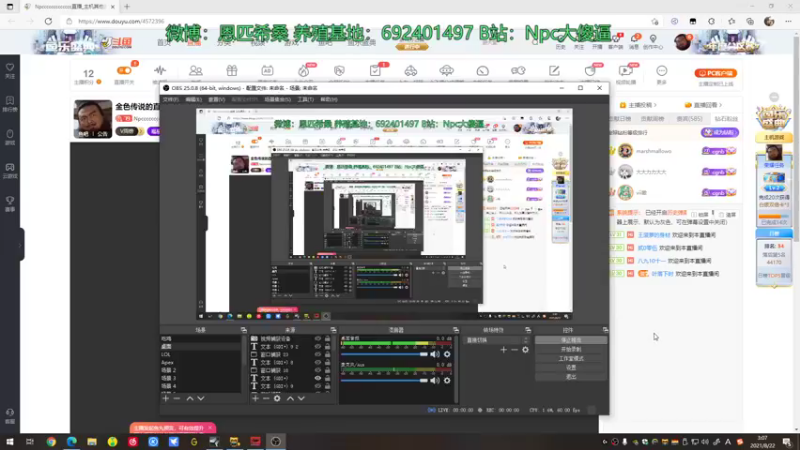Screen dimensions: 800x450
Task: Pop out the 控件 dock panel
Action: coord(605,330)
